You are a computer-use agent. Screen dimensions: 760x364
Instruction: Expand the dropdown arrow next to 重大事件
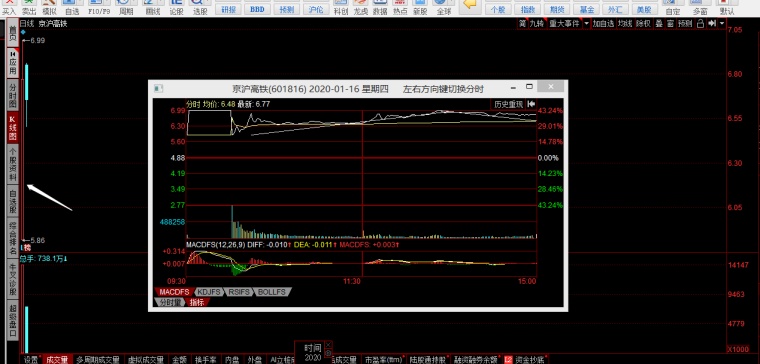[x=586, y=23]
